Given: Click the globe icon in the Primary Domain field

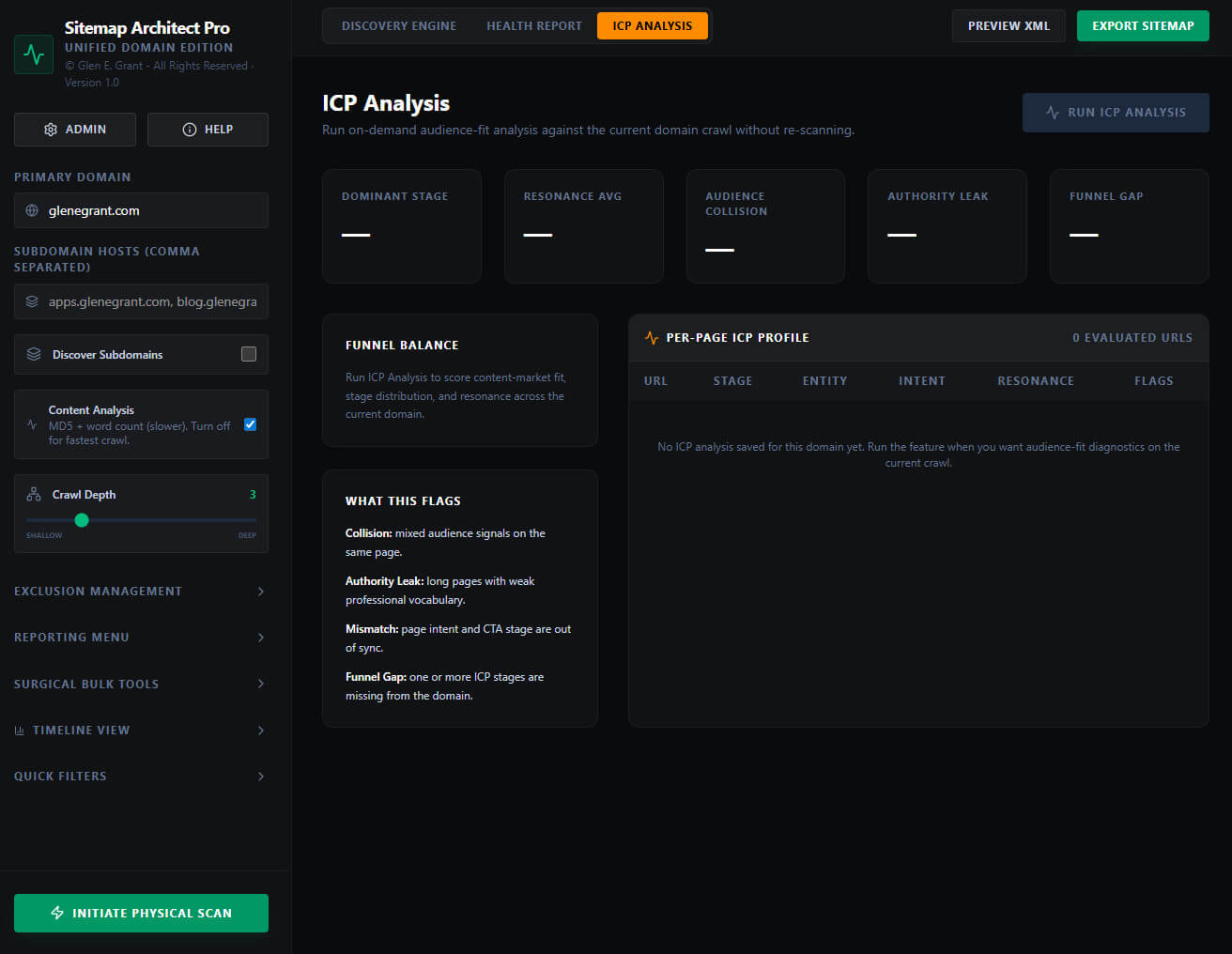Looking at the screenshot, I should [32, 210].
